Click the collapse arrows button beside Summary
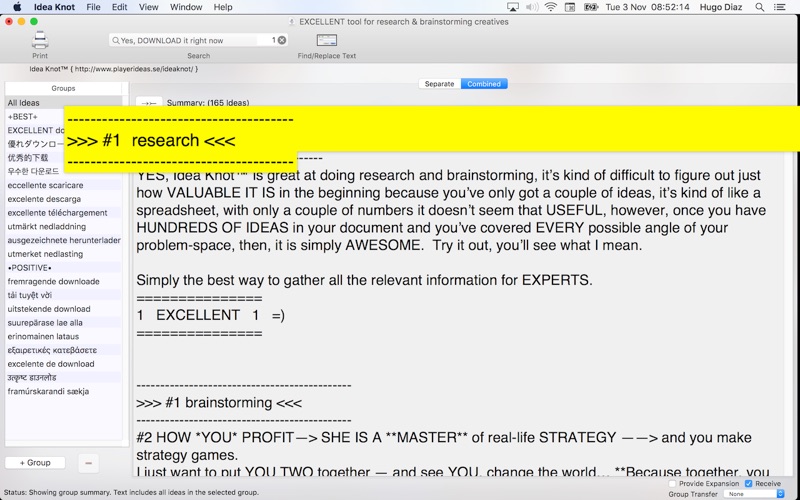 (x=149, y=102)
